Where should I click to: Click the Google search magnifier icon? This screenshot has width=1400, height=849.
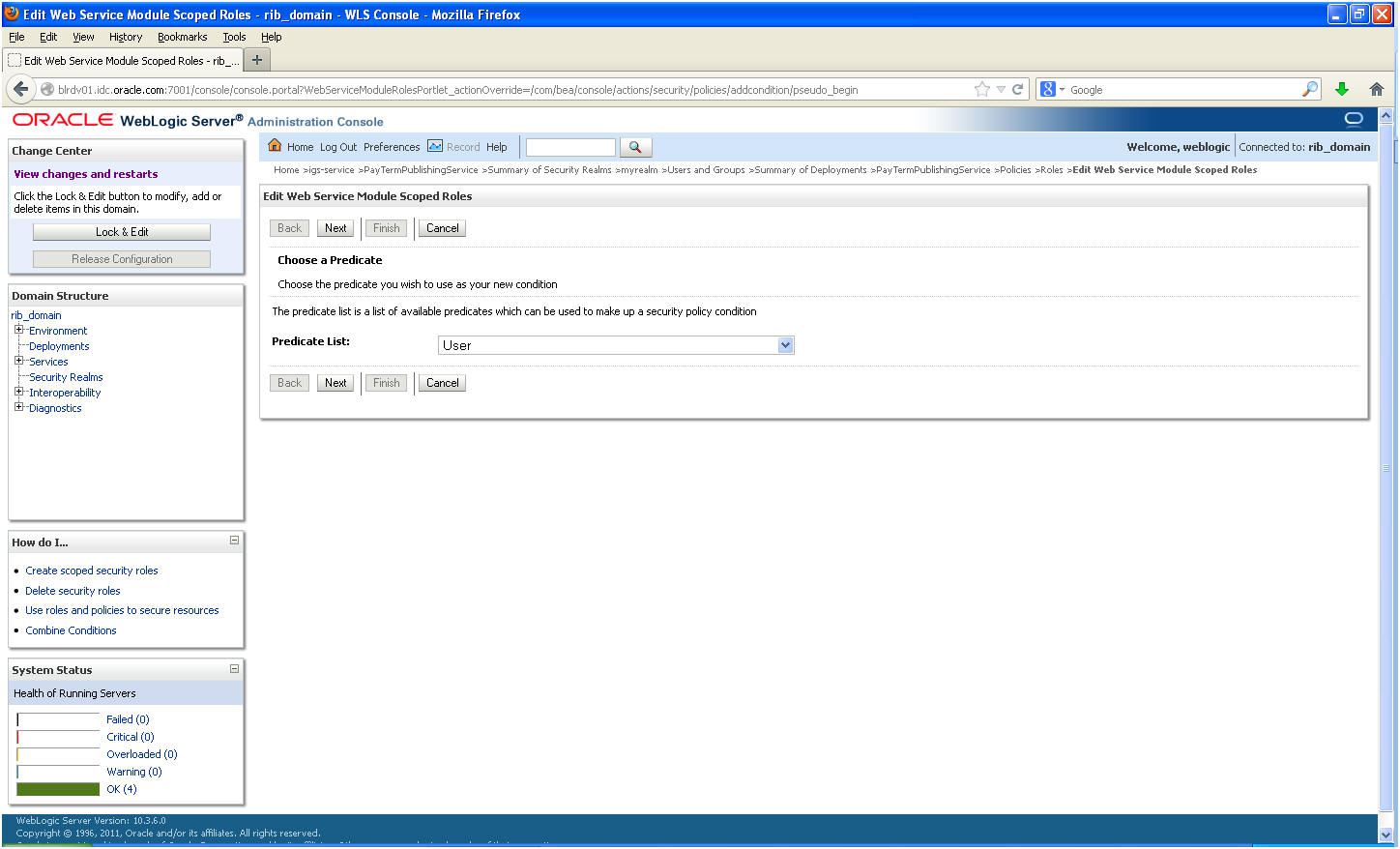(1310, 89)
